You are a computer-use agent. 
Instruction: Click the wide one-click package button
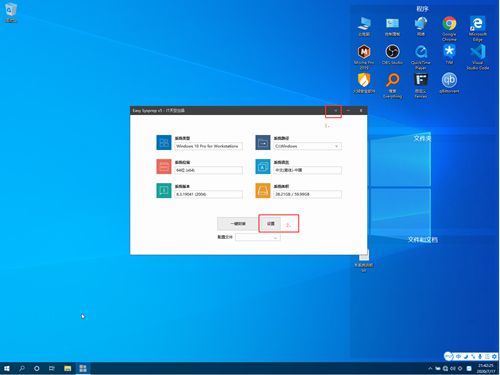pos(237,224)
